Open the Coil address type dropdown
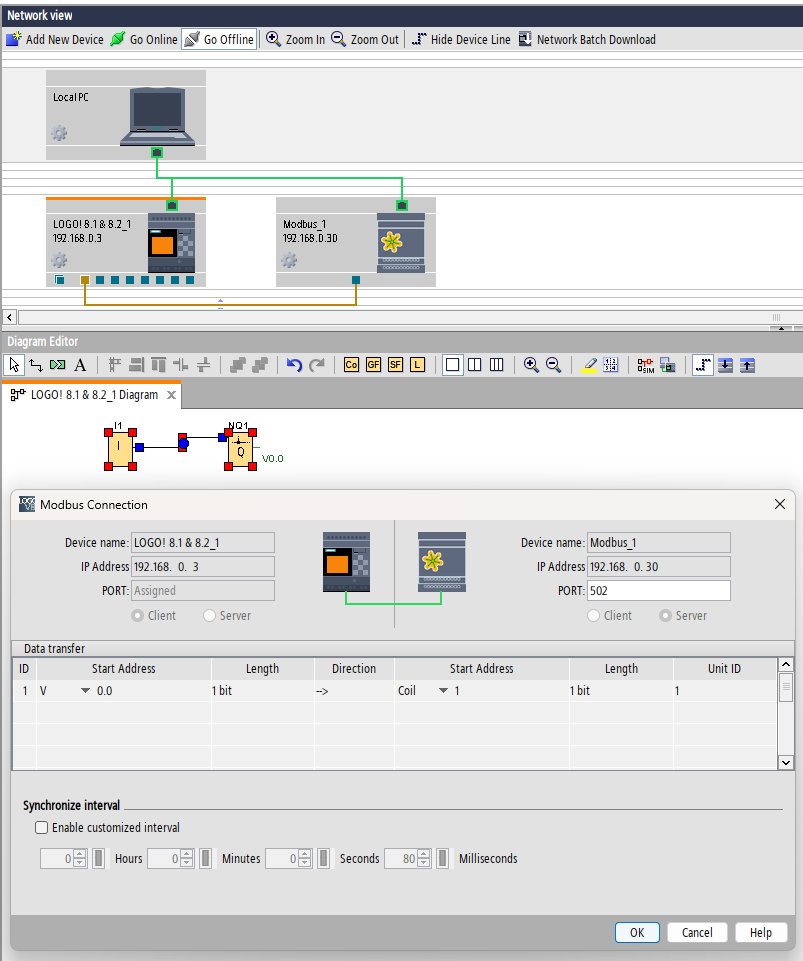Image resolution: width=803 pixels, height=961 pixels. [x=443, y=691]
